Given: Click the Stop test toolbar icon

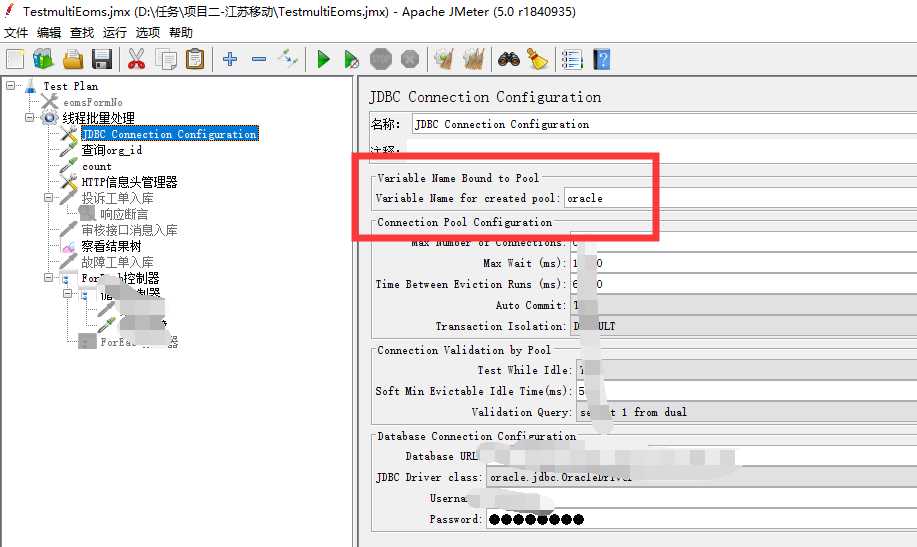Looking at the screenshot, I should tap(381, 59).
